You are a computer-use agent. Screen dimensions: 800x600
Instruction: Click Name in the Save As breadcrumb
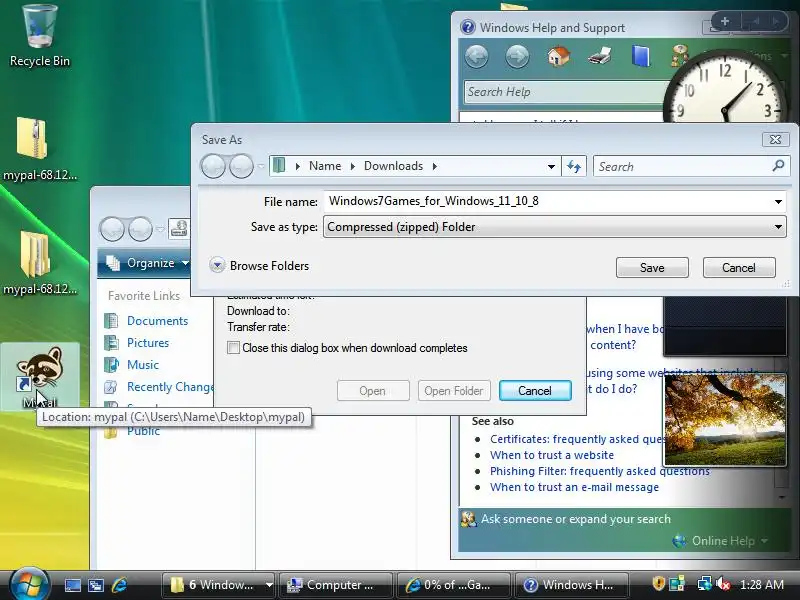(324, 166)
